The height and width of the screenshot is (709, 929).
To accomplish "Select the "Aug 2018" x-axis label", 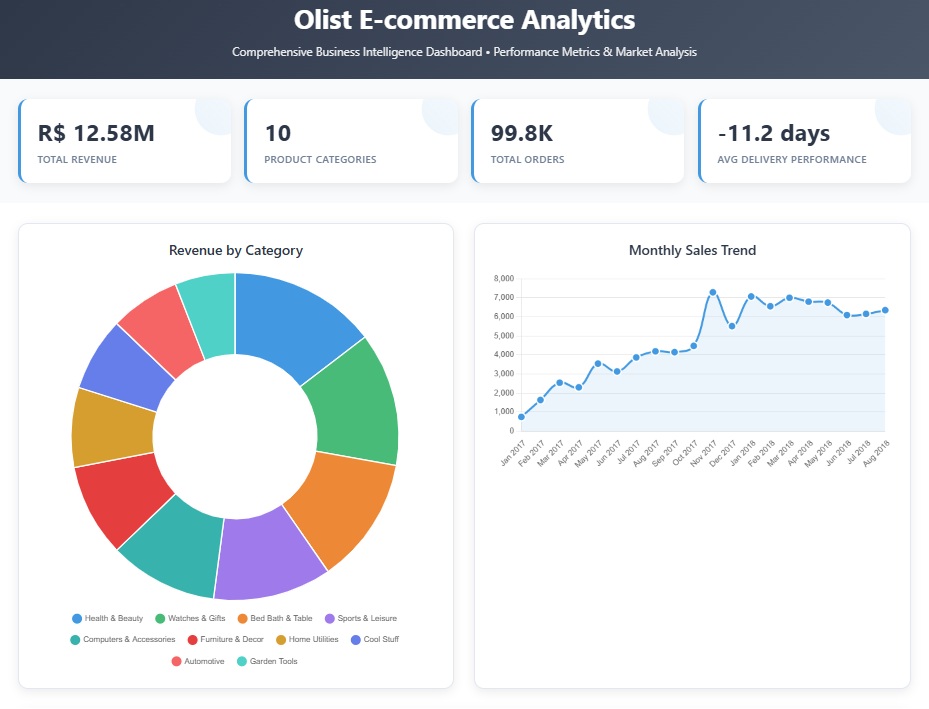I will (x=876, y=453).
